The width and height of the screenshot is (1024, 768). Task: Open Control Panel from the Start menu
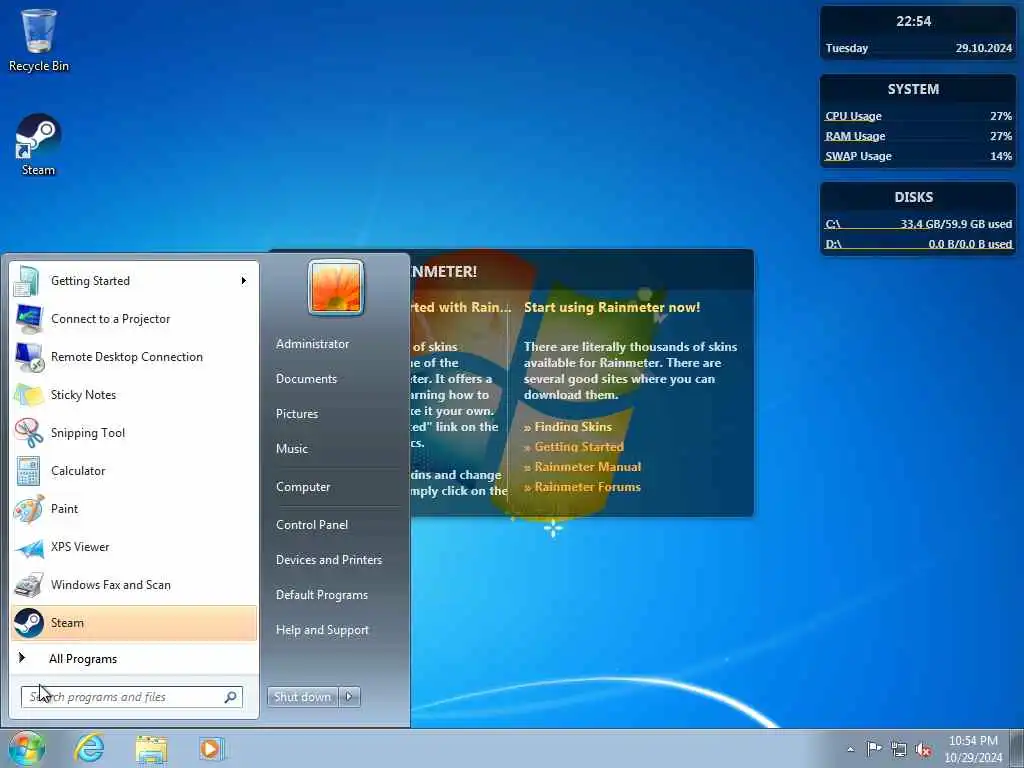pos(312,525)
